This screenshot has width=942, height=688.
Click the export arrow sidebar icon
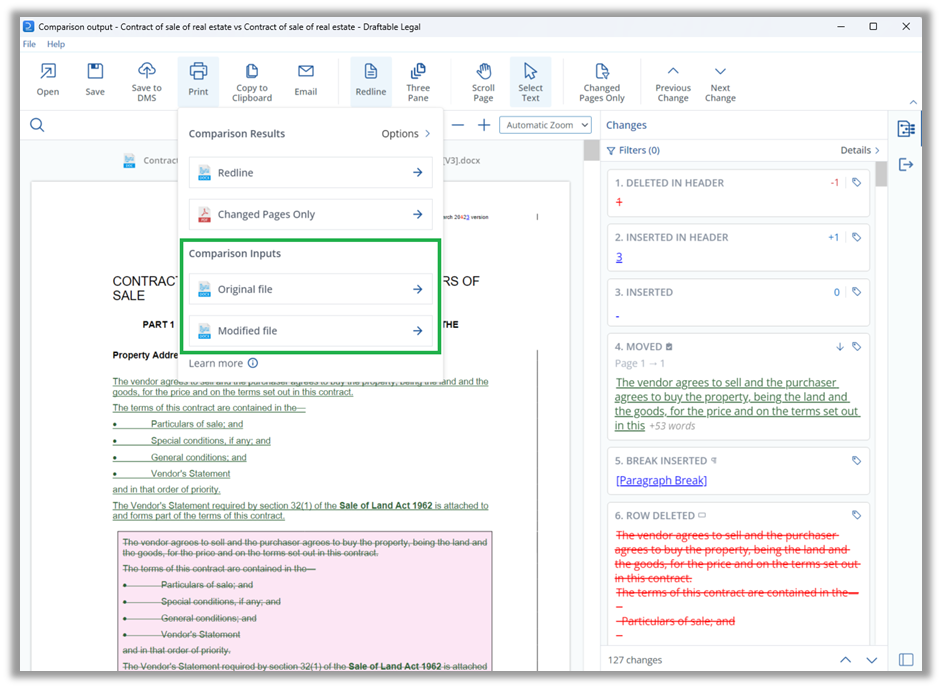(906, 164)
